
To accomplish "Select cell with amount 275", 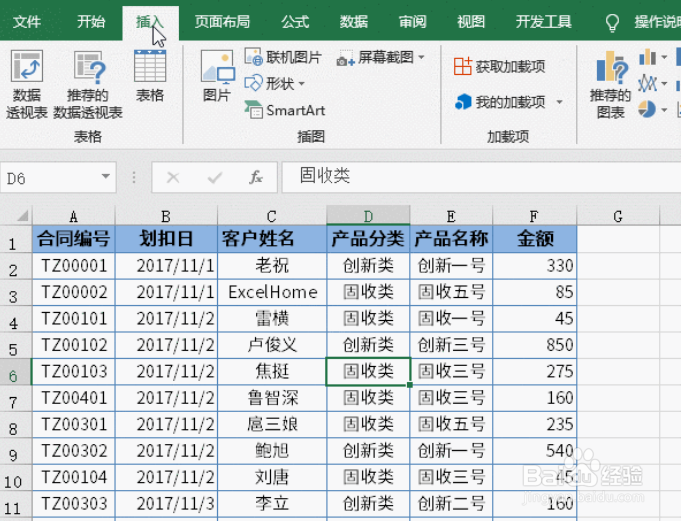I will tap(535, 372).
